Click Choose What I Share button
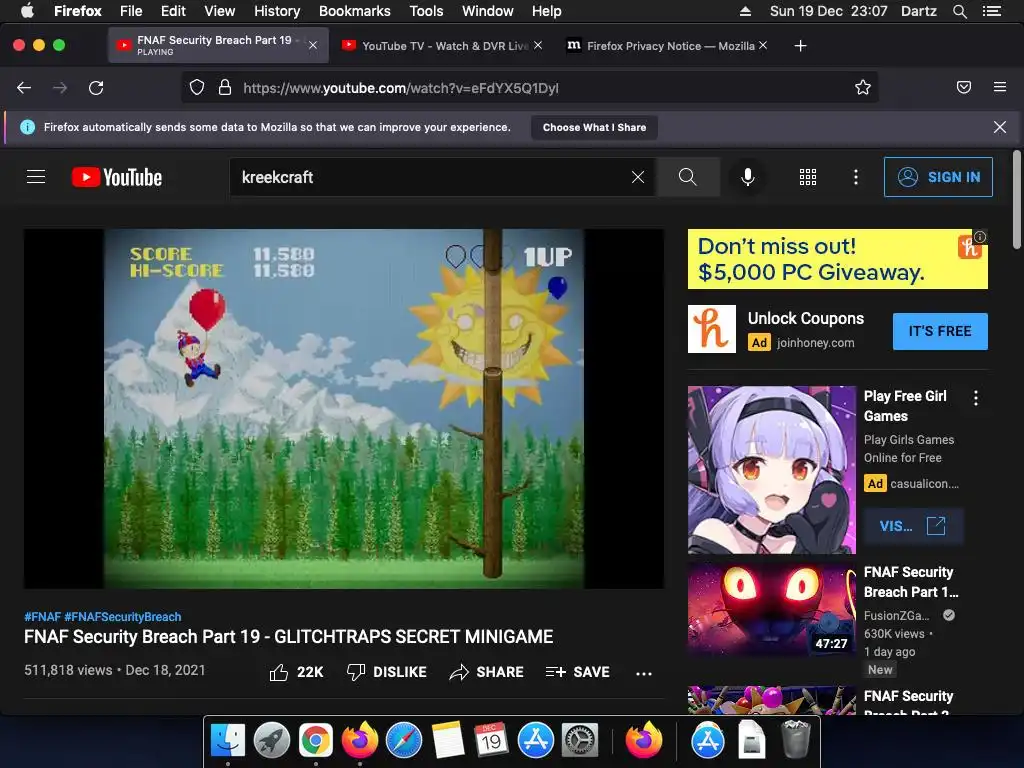 (x=594, y=127)
